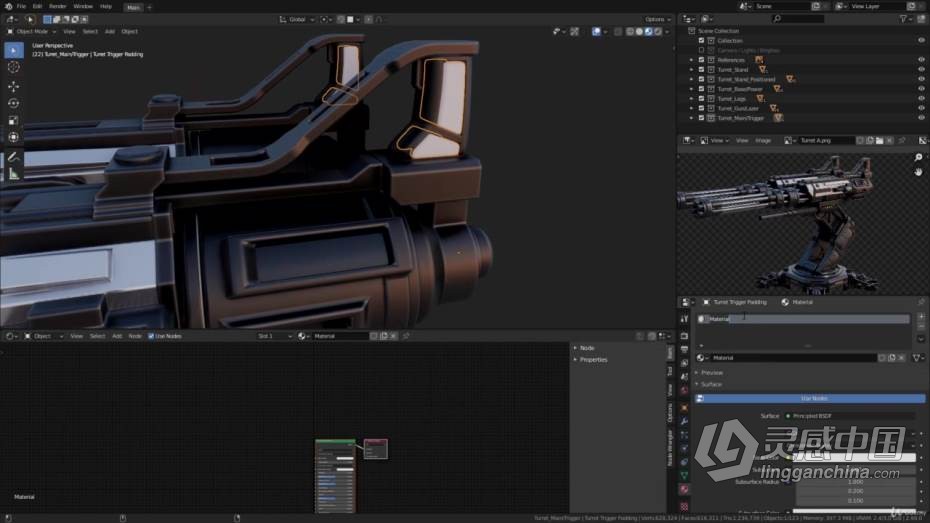Open the Global transform orientation dropdown
Image resolution: width=930 pixels, height=523 pixels.
pyautogui.click(x=297, y=20)
